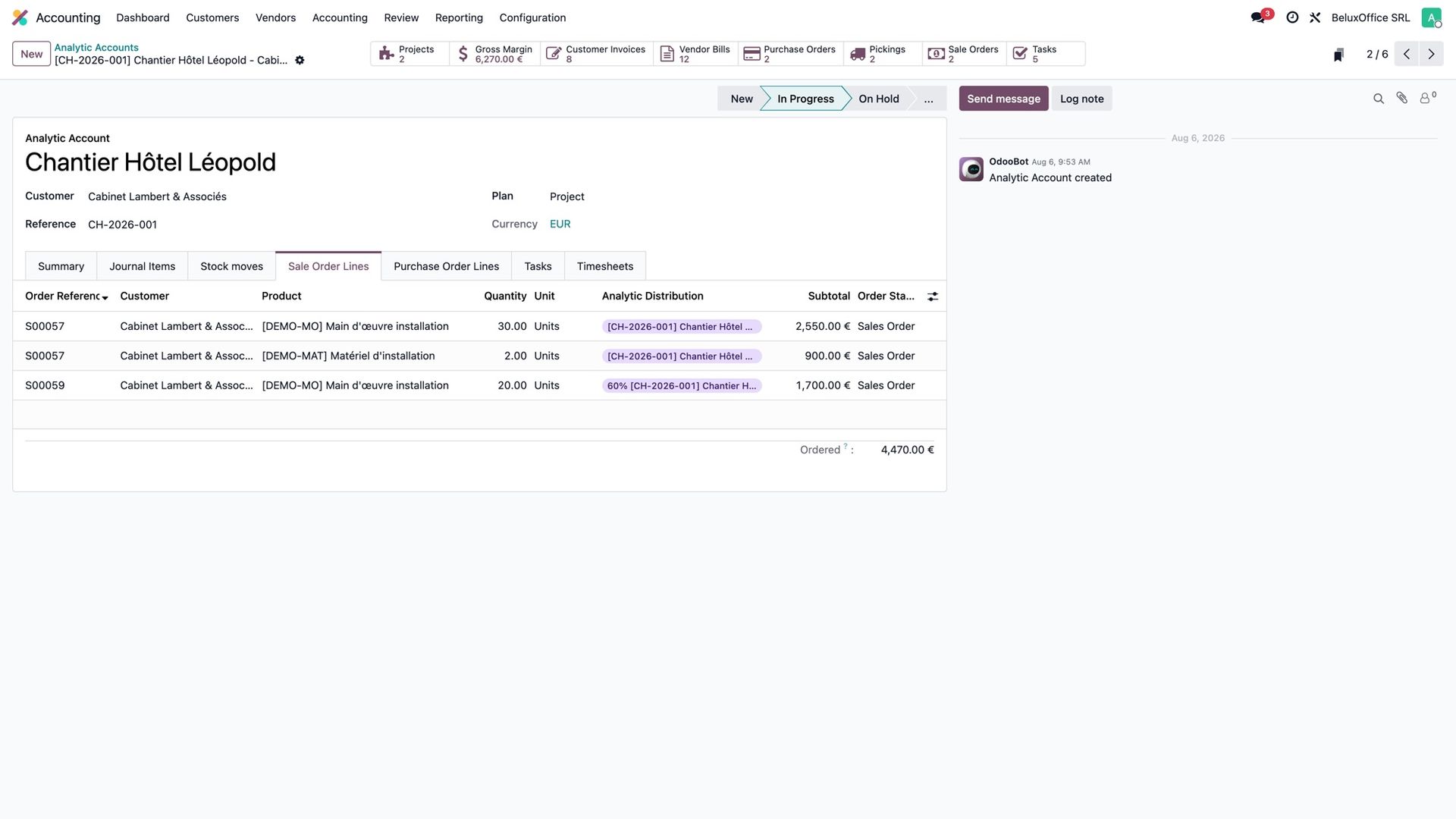
Task: Click the 60% analytic distribution tag on S00059
Action: coord(681,386)
